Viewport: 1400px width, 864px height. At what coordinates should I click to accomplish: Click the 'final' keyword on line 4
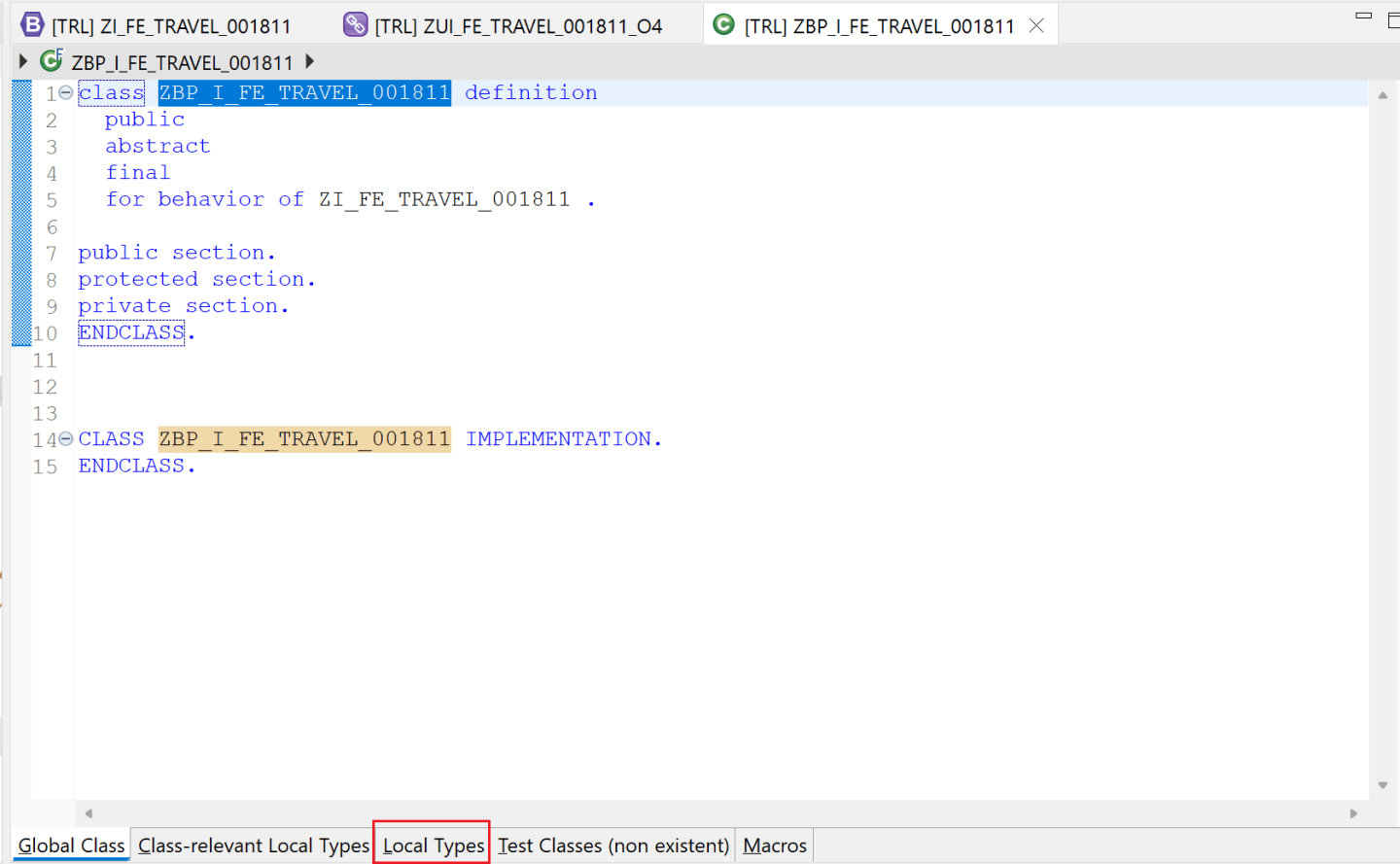coord(138,172)
